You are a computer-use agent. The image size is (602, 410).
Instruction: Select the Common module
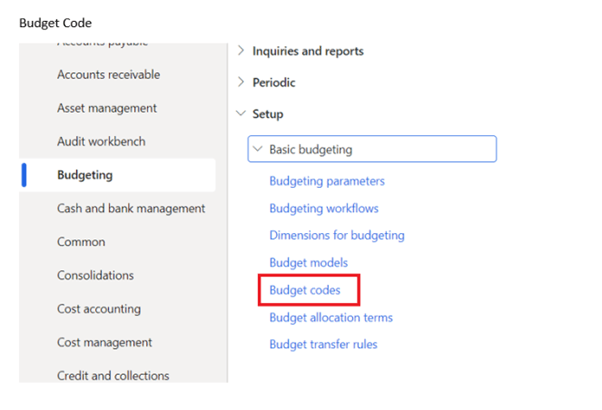(81, 242)
